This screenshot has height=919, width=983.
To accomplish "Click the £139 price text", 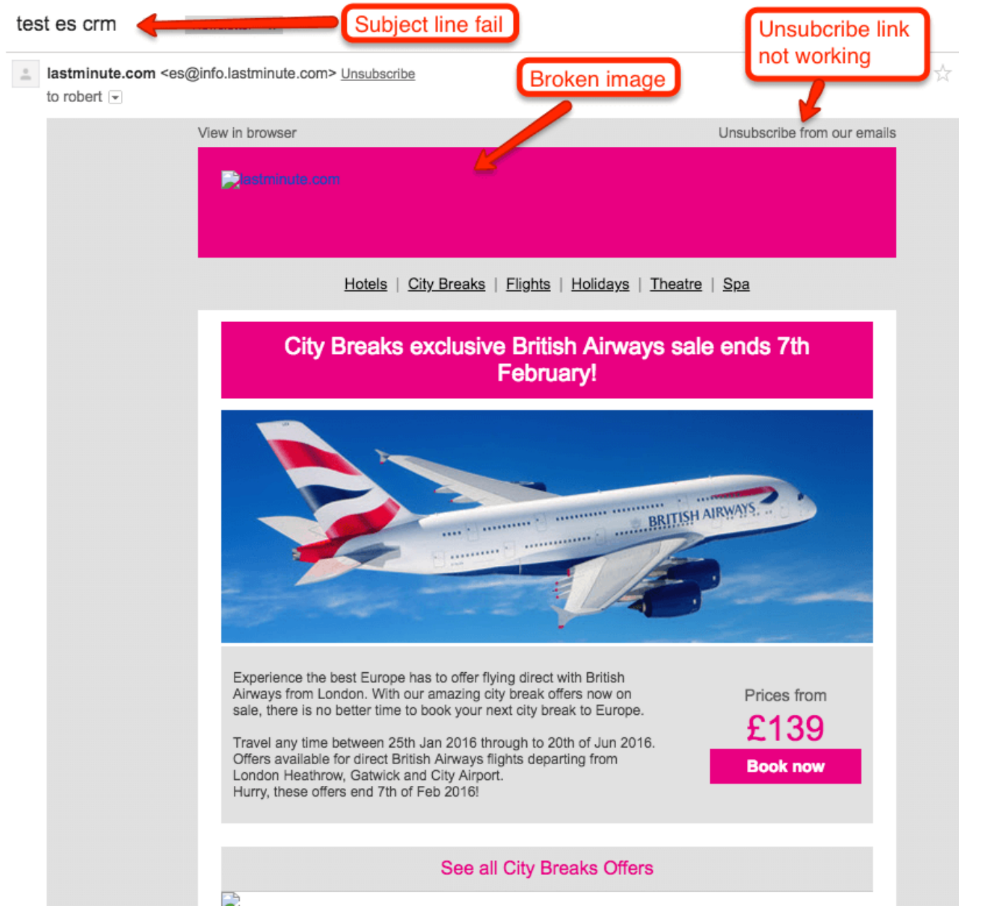I will pyautogui.click(x=785, y=728).
